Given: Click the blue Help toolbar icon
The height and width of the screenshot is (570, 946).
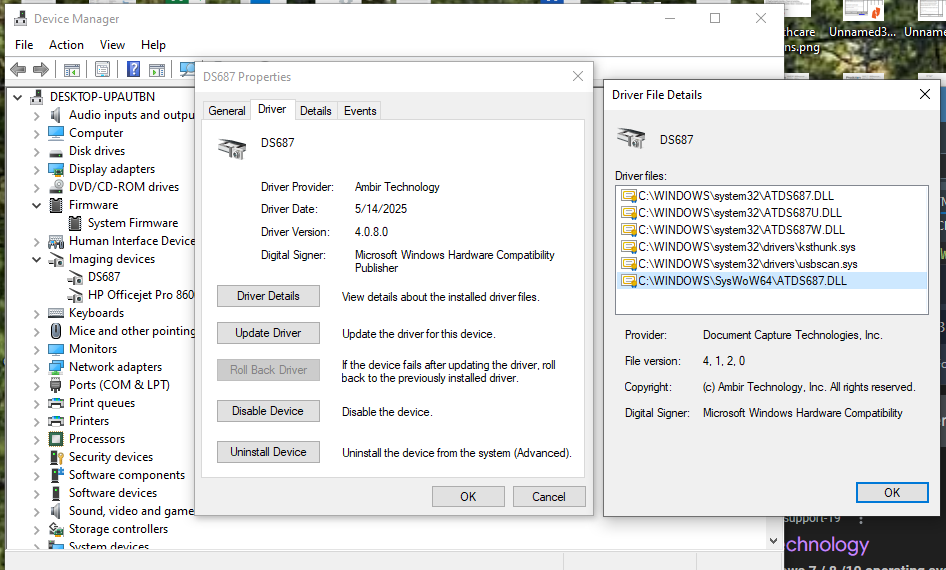Looking at the screenshot, I should [x=133, y=69].
